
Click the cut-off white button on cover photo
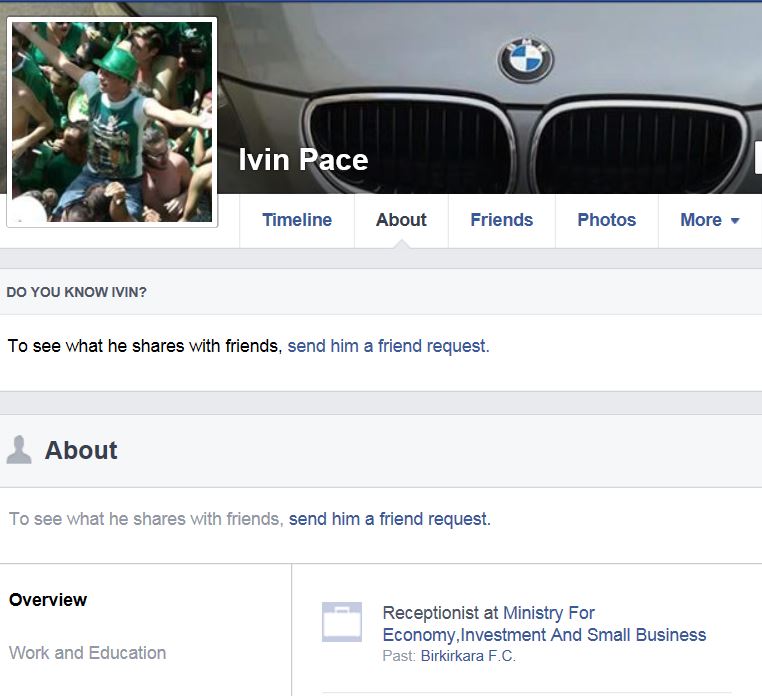coord(757,158)
